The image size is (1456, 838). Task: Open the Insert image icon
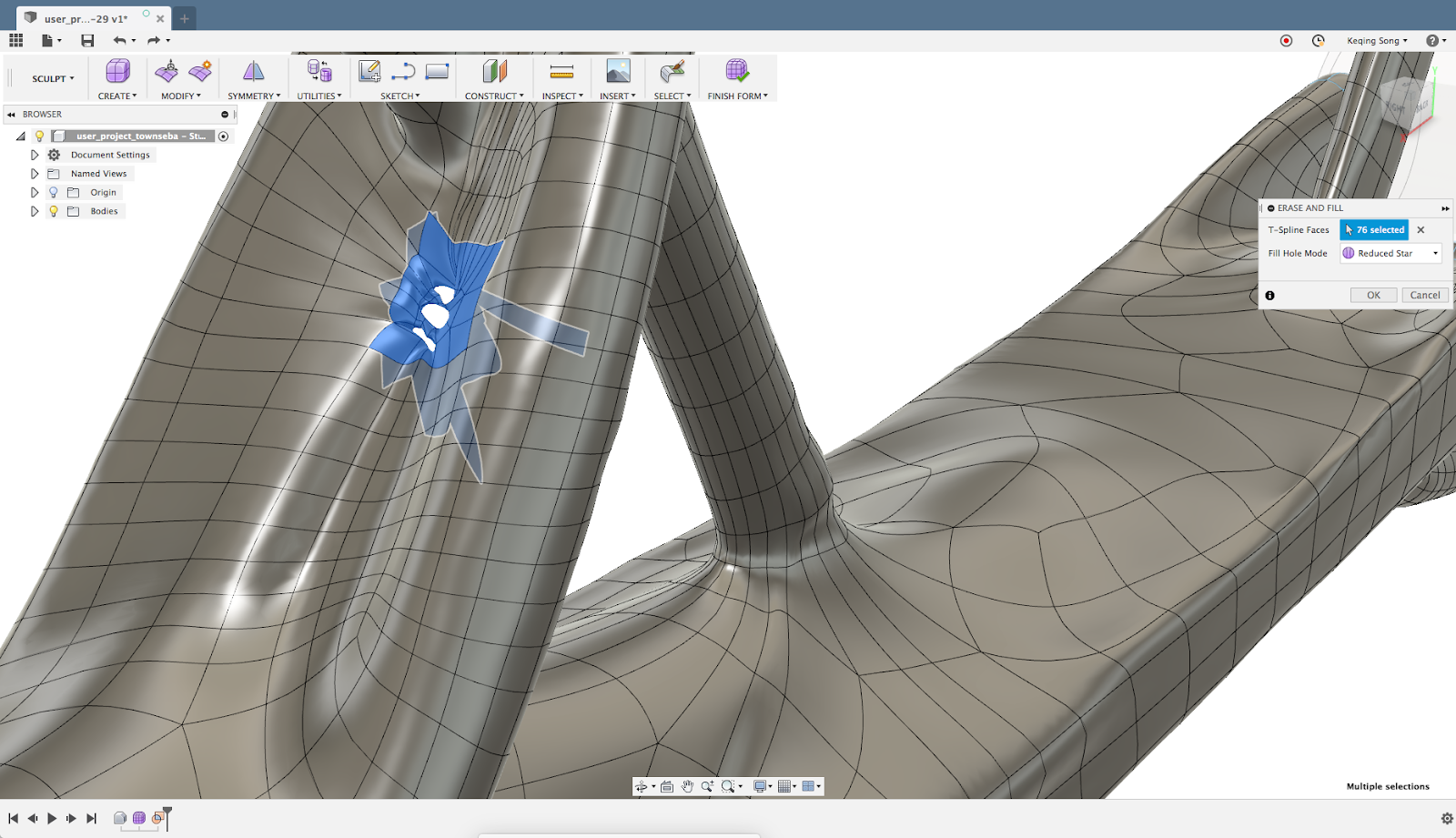coord(618,71)
